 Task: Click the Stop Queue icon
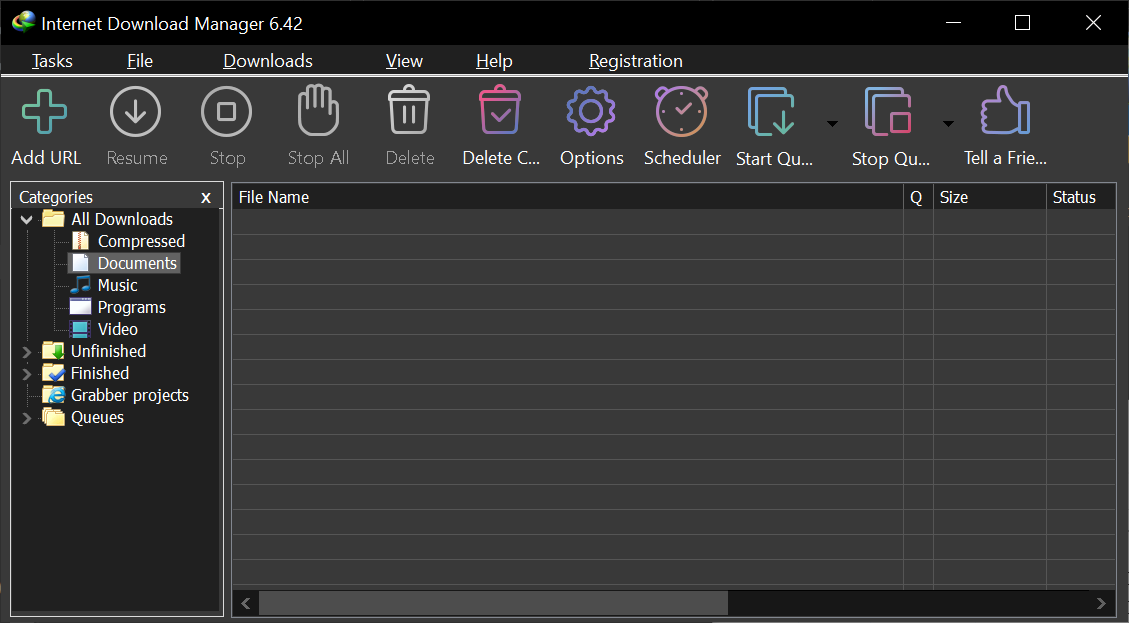888,112
